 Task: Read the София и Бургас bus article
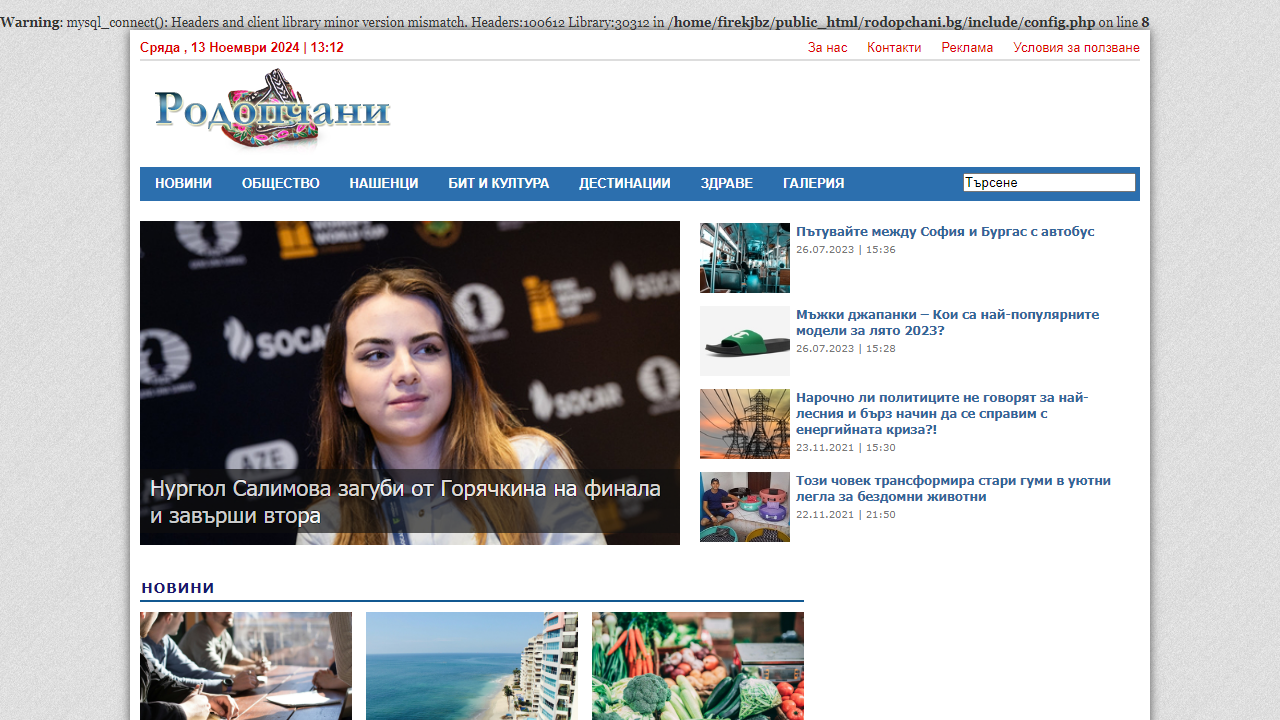pos(944,232)
